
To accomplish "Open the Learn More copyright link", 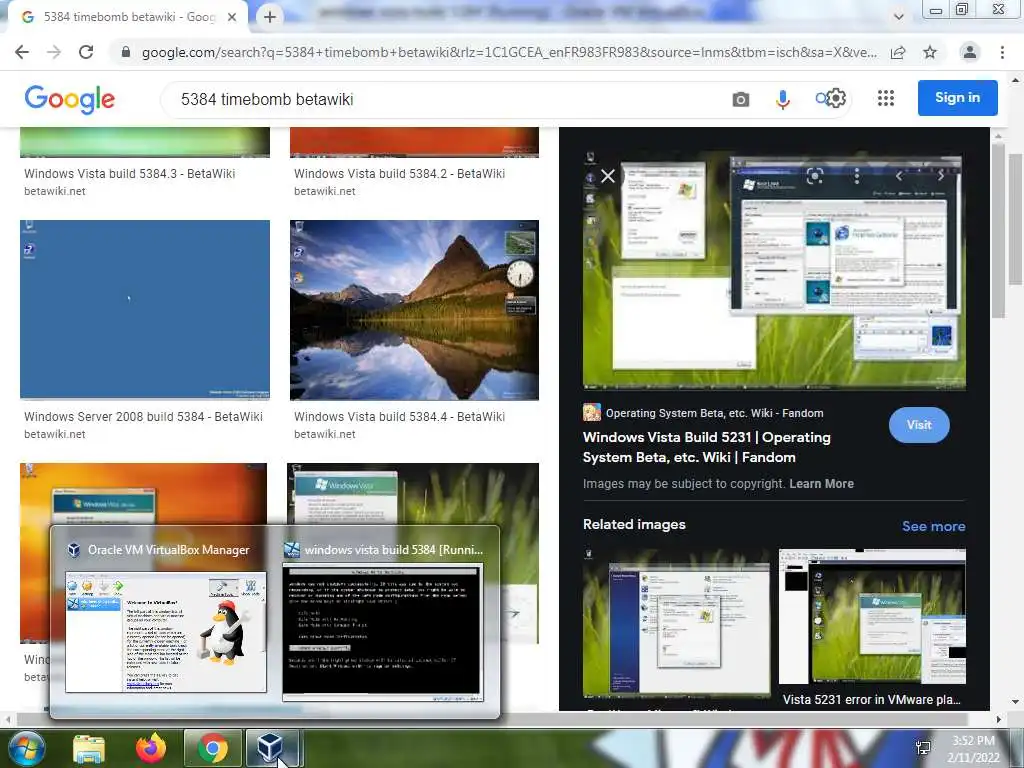I will [x=822, y=484].
